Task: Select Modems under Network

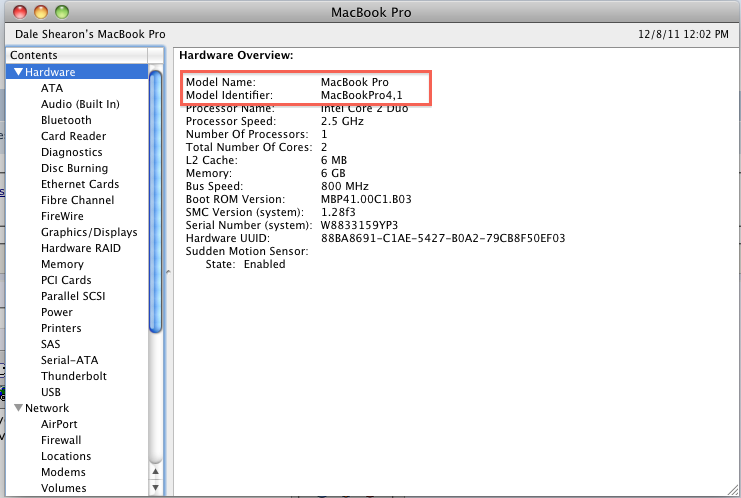Action: pos(63,472)
